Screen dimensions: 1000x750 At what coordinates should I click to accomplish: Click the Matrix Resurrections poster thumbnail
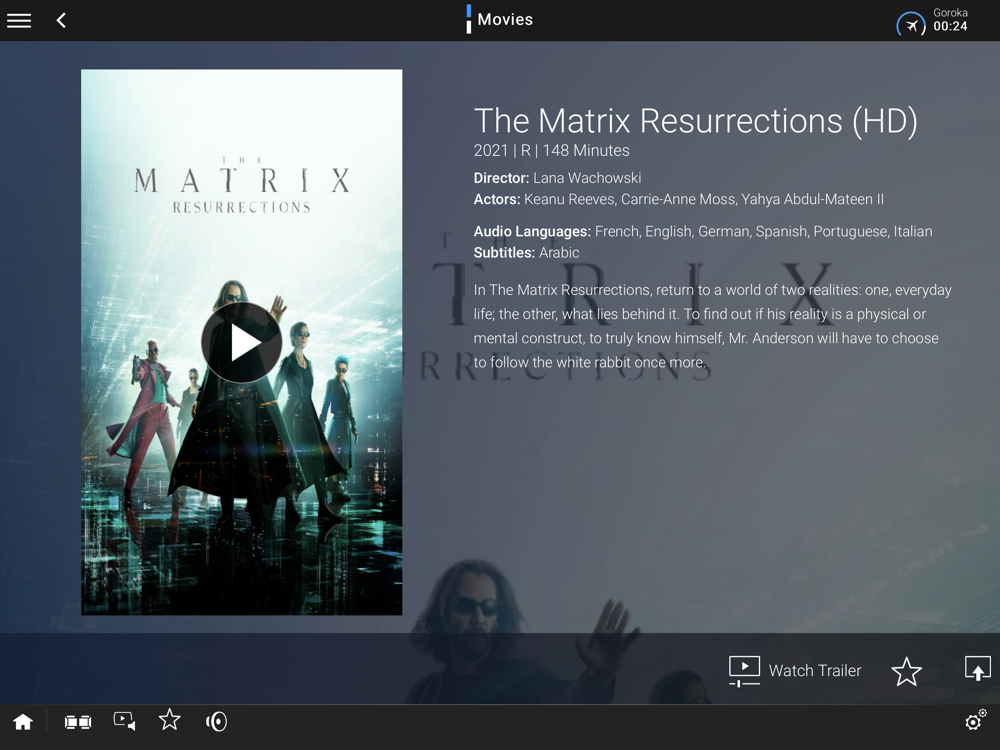(x=242, y=342)
